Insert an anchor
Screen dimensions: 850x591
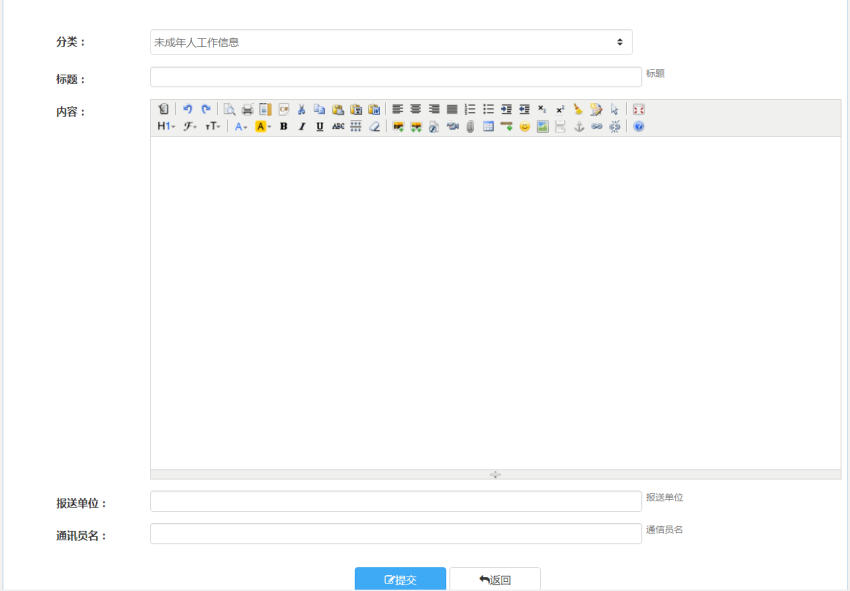tap(578, 126)
